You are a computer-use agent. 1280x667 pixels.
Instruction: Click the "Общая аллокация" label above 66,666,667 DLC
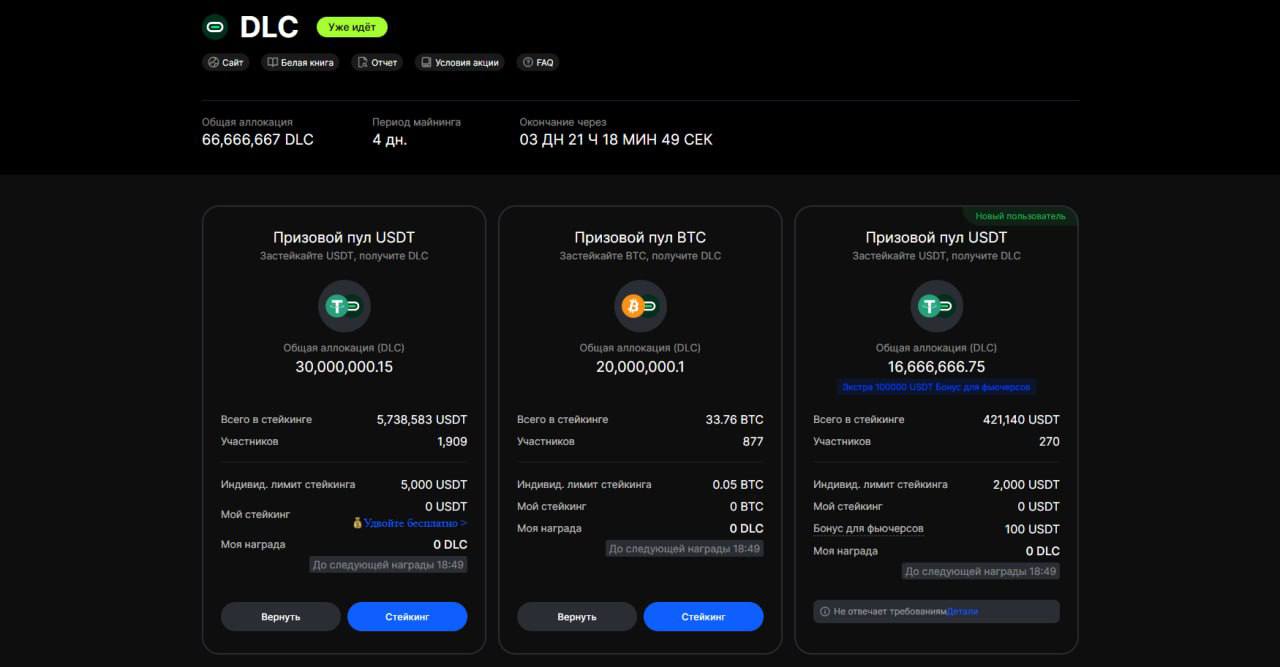click(247, 122)
